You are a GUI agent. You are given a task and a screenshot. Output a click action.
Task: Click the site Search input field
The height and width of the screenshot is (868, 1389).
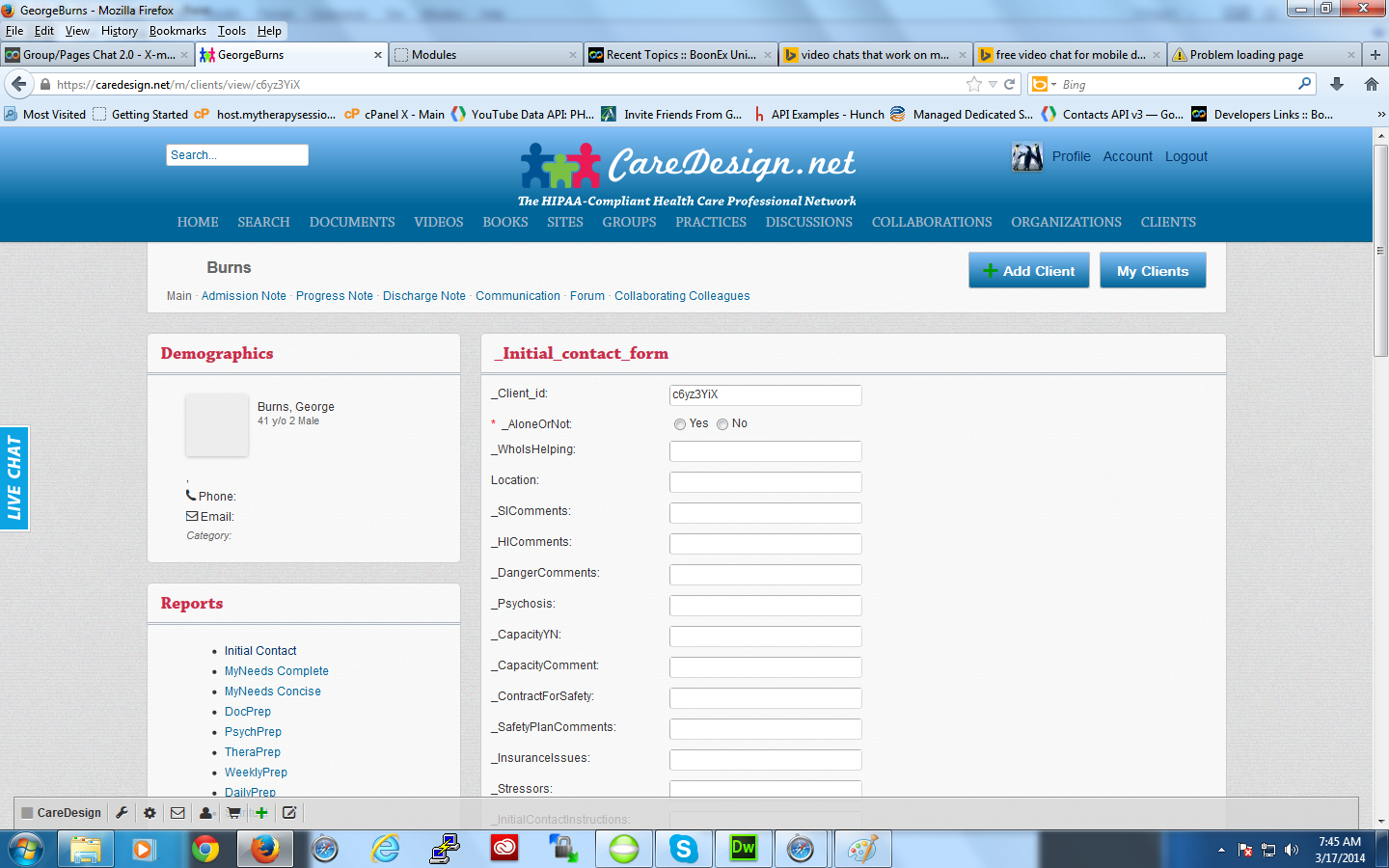click(237, 155)
